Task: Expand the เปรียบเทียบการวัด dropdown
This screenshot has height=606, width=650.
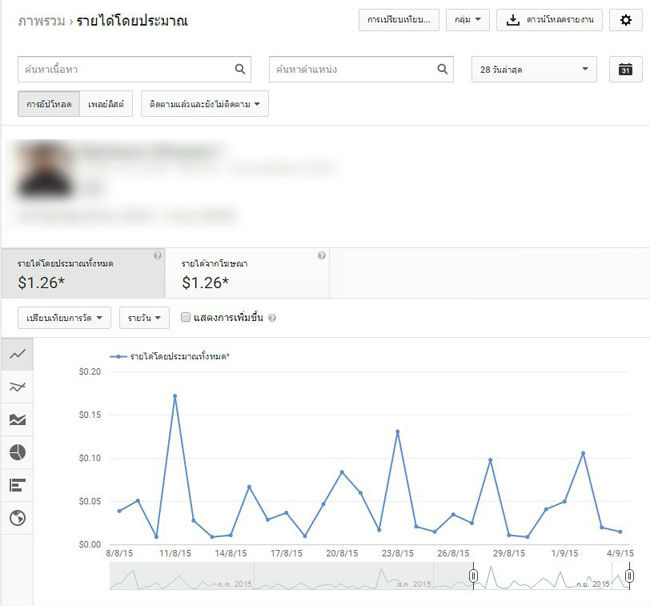Action: [65, 318]
